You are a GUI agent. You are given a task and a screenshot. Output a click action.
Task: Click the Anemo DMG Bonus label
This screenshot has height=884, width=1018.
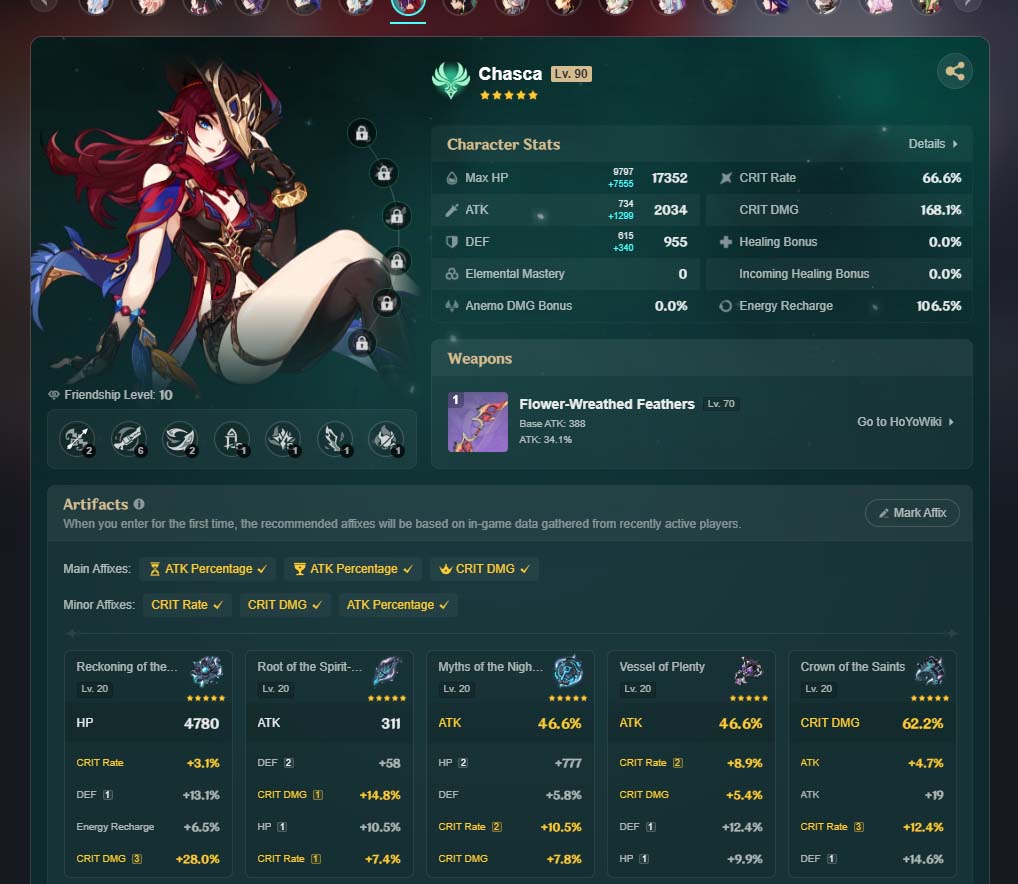coord(518,306)
